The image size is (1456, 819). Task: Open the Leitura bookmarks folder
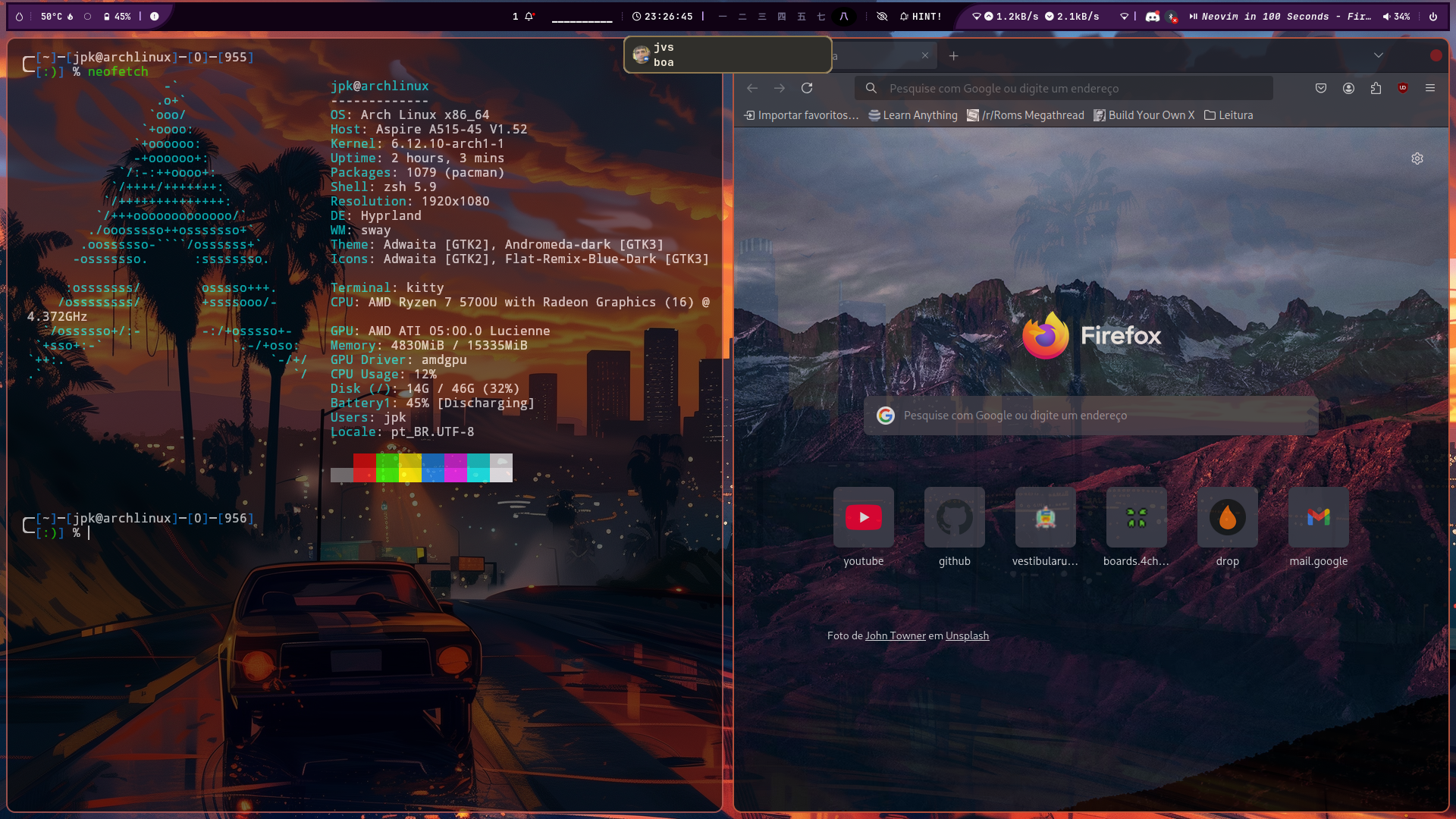tap(1228, 115)
